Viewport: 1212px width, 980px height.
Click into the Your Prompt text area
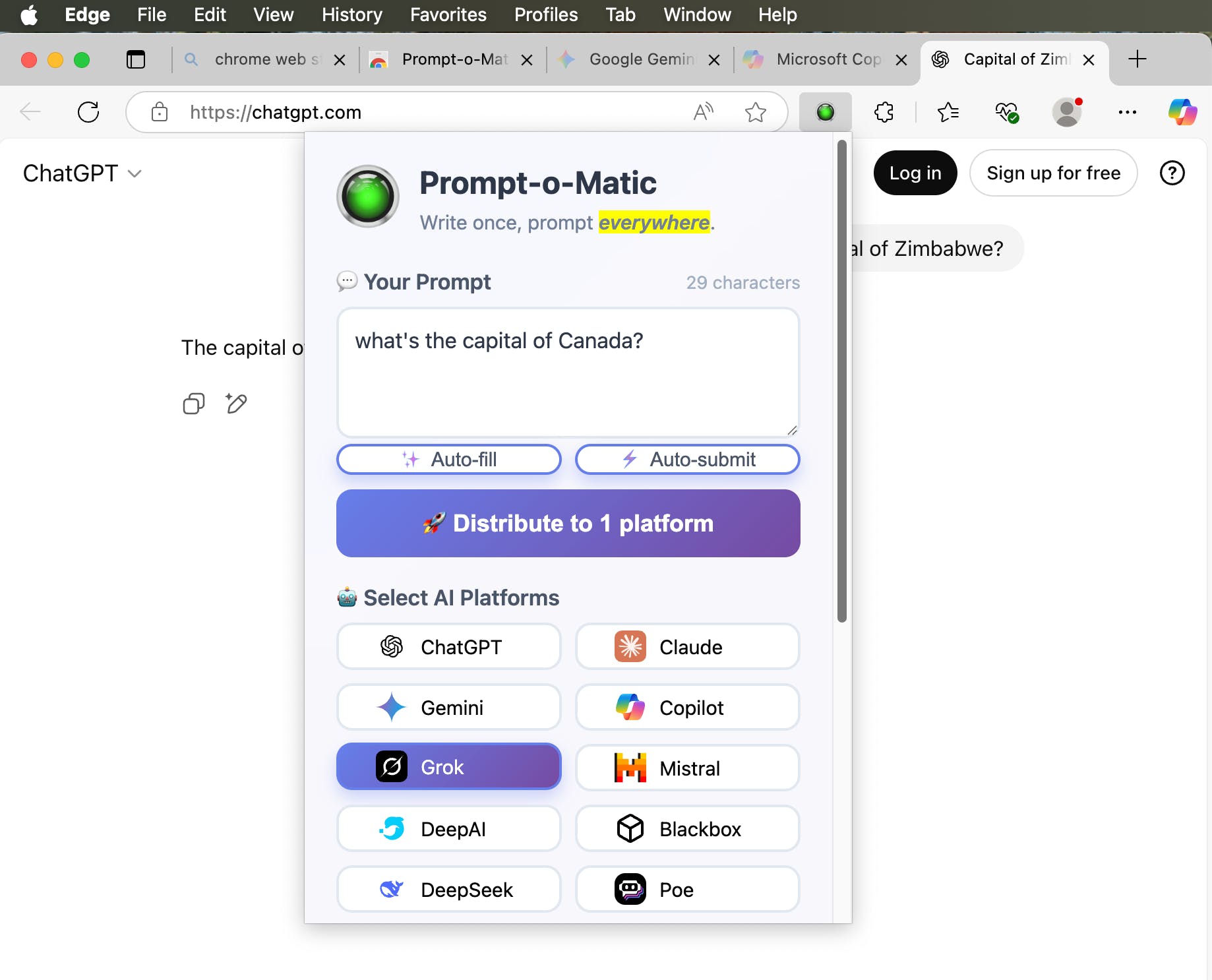click(568, 373)
